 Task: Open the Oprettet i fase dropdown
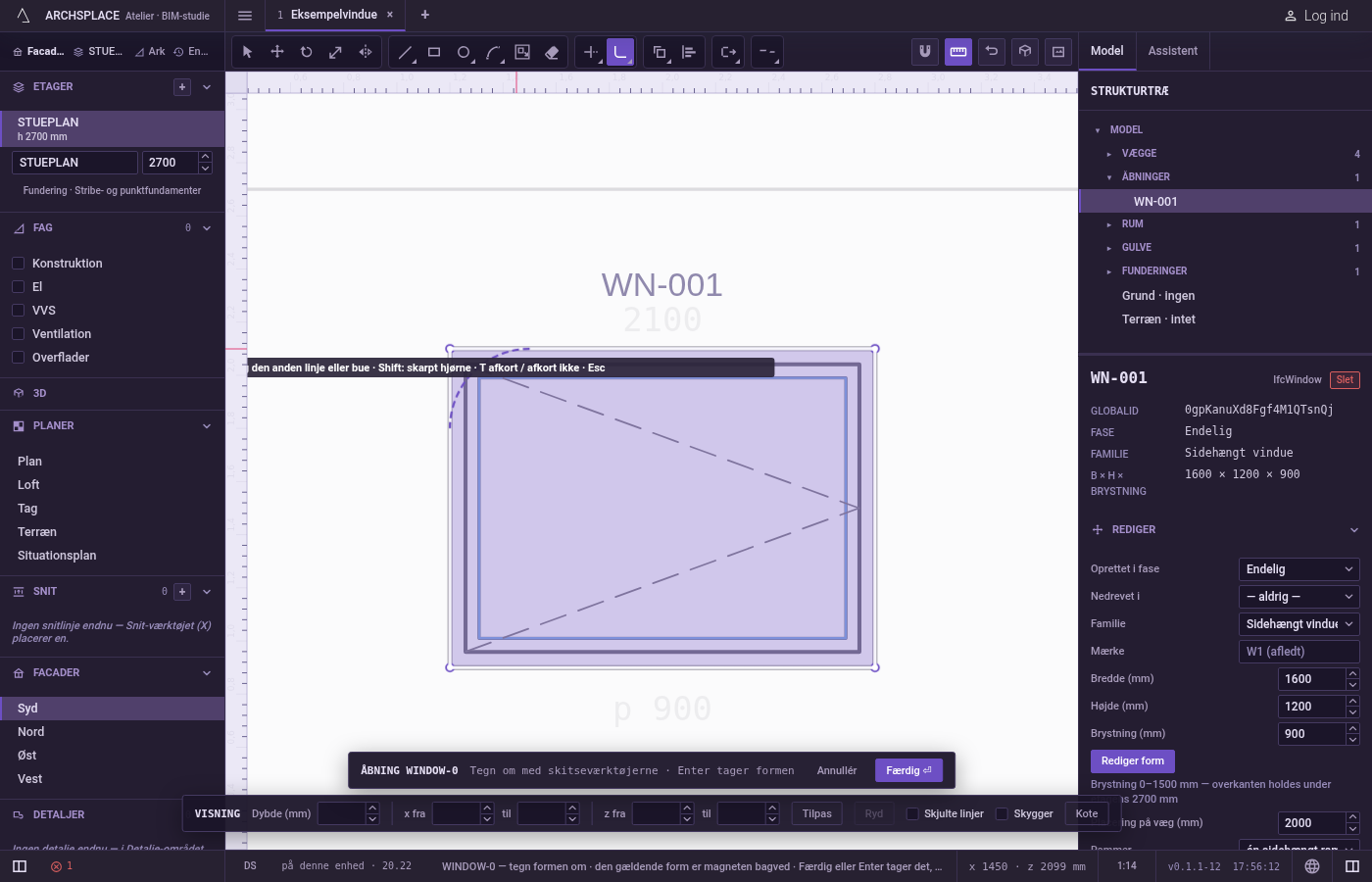click(x=1299, y=569)
